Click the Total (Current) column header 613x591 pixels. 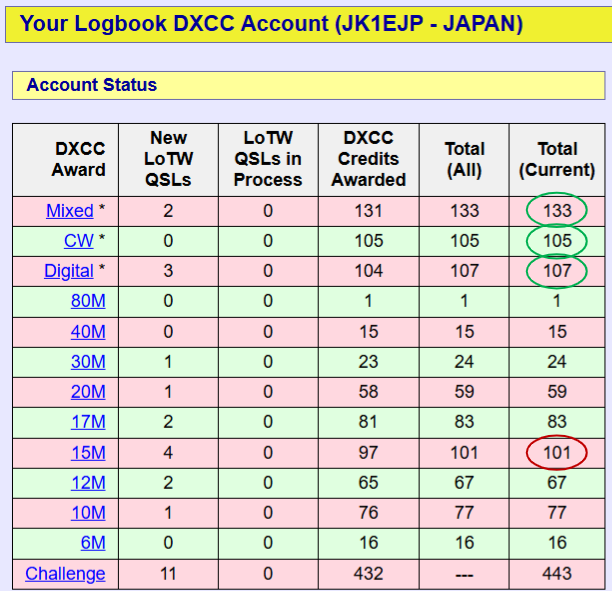click(x=557, y=159)
